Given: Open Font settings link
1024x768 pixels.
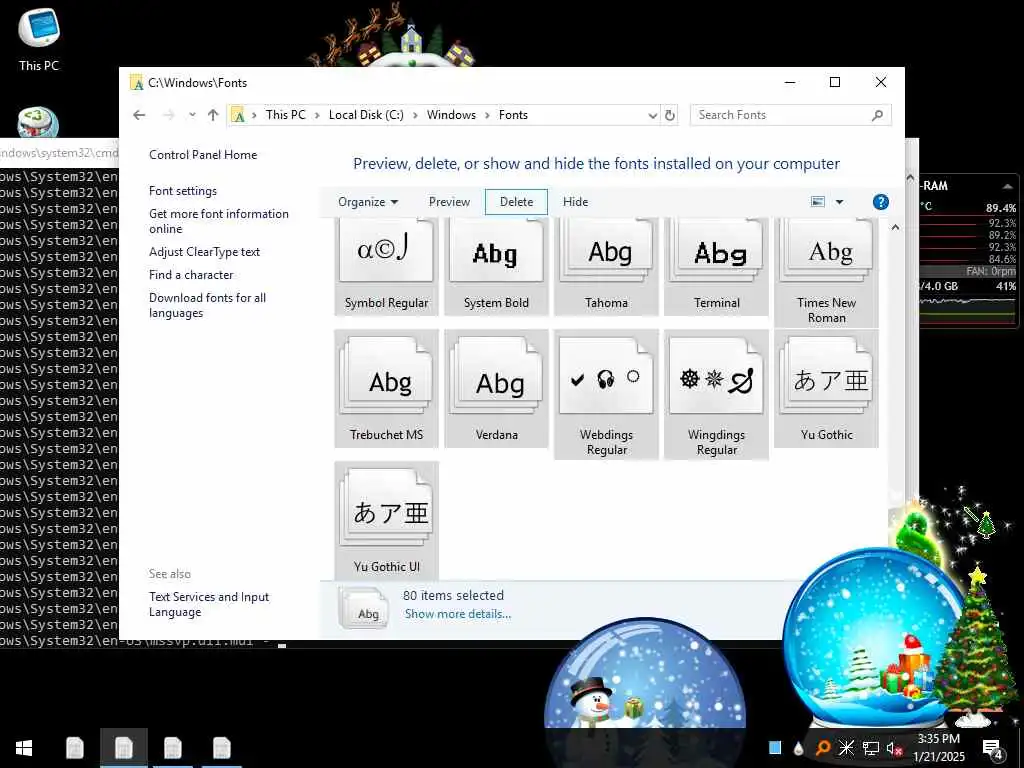Looking at the screenshot, I should coord(183,191).
